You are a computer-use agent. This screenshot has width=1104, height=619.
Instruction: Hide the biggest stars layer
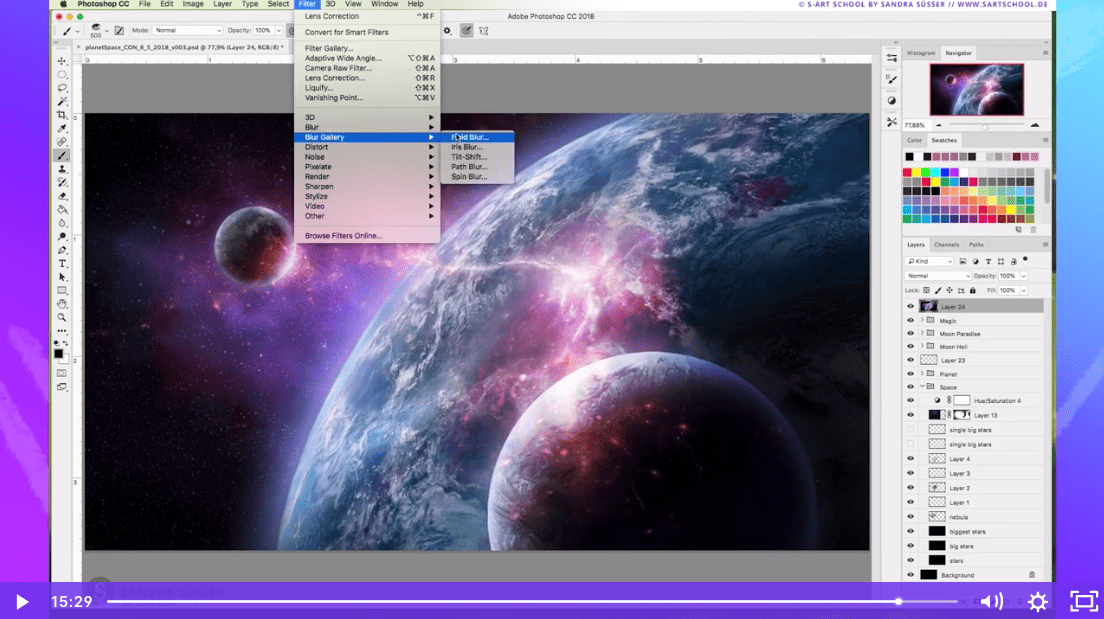[910, 532]
